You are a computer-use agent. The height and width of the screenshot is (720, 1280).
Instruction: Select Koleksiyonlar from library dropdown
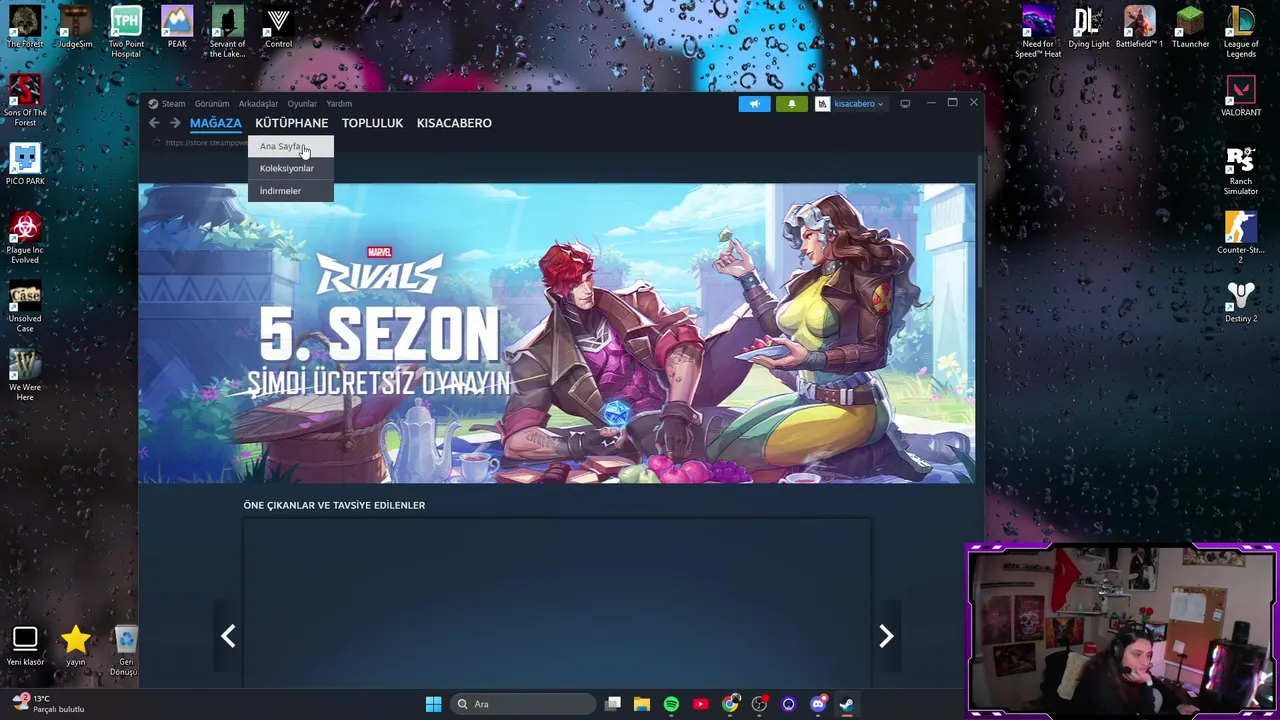point(290,168)
